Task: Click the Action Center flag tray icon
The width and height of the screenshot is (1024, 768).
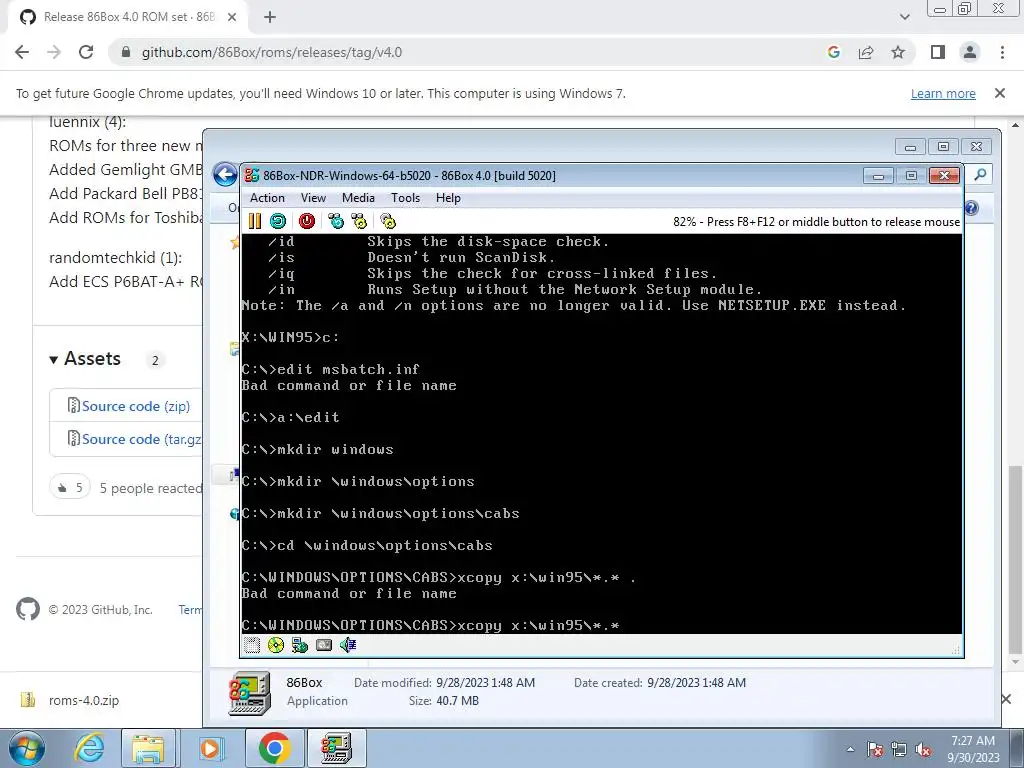Action: 875,750
